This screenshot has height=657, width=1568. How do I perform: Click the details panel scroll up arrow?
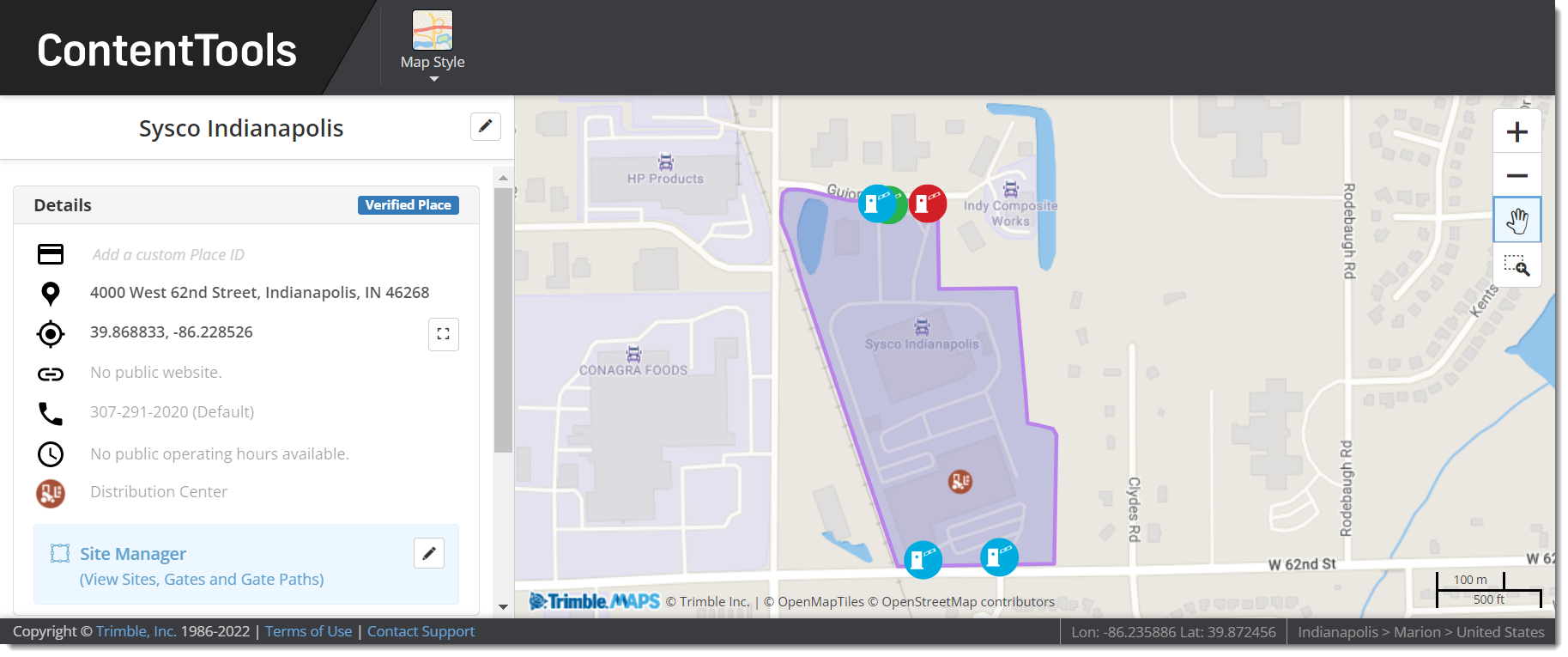pyautogui.click(x=504, y=178)
